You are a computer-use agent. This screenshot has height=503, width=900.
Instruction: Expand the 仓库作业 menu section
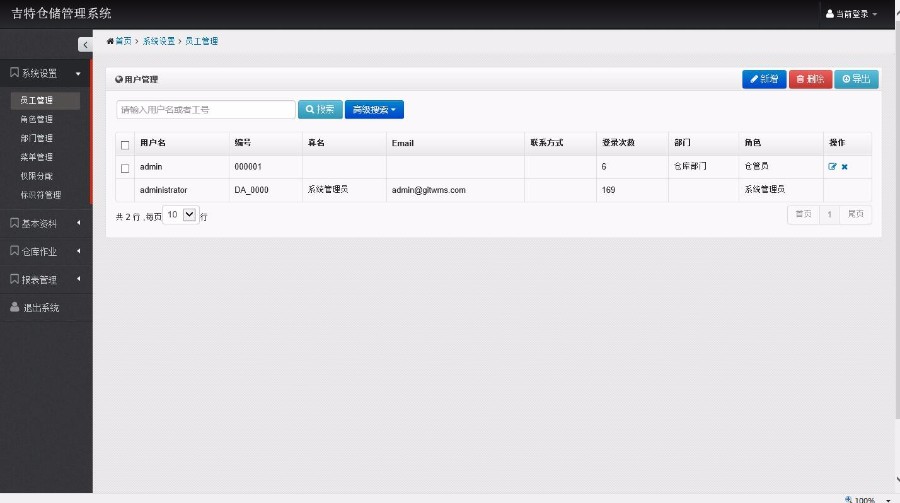pyautogui.click(x=45, y=252)
